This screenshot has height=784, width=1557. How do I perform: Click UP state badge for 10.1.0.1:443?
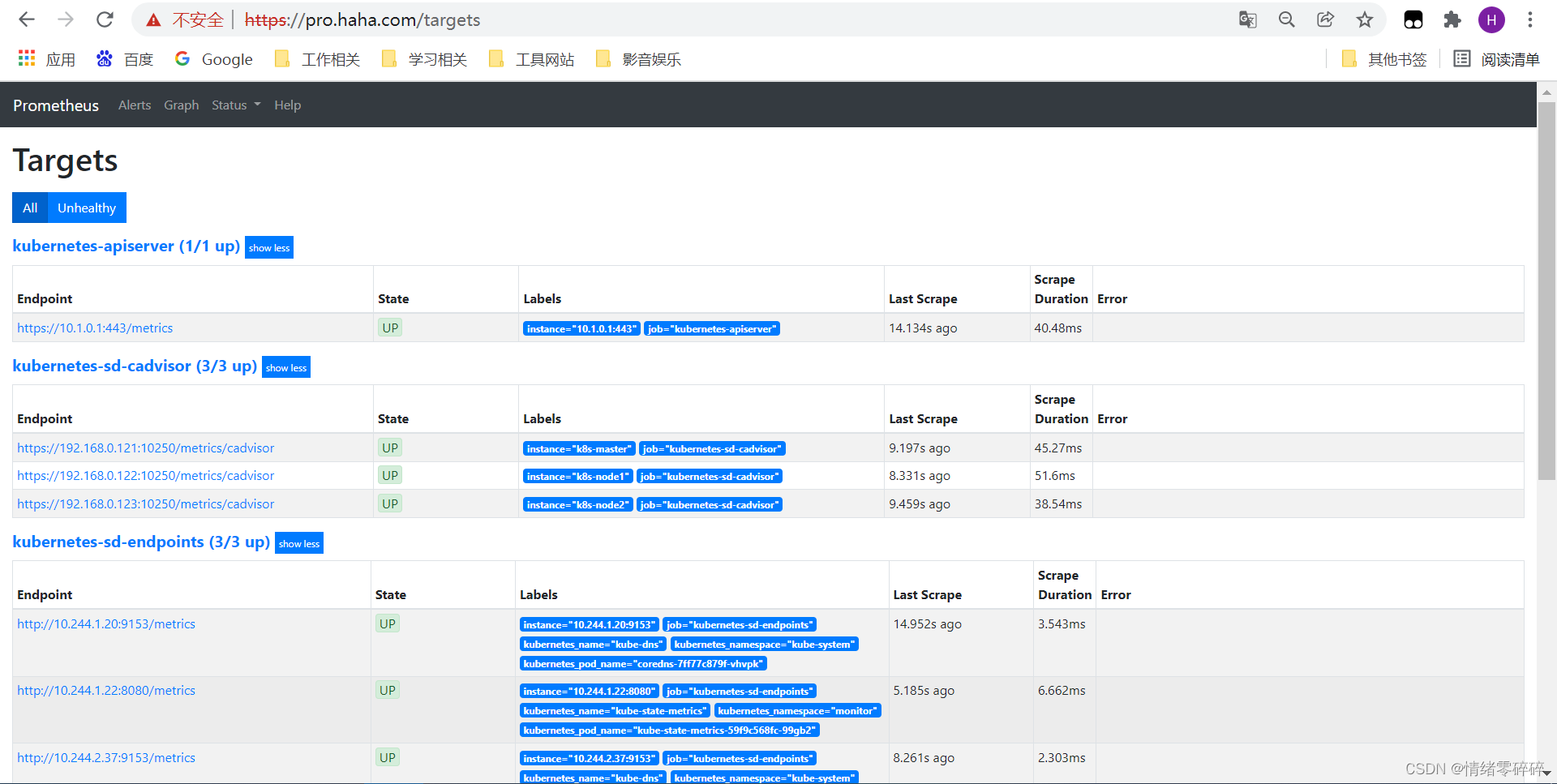pyautogui.click(x=390, y=328)
